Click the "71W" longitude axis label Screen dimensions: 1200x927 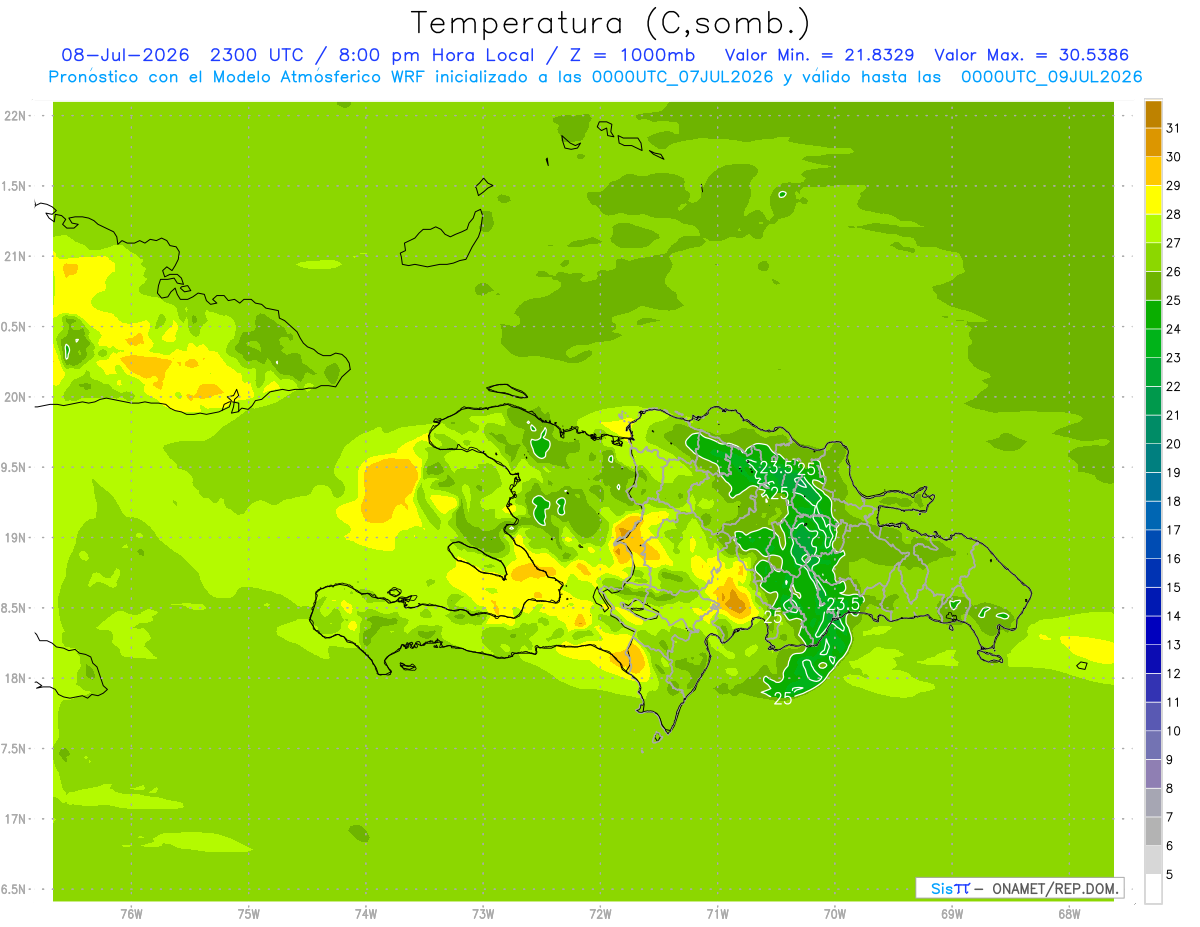pyautogui.click(x=717, y=913)
